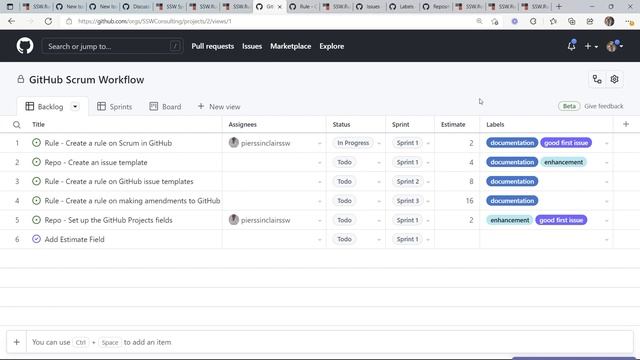Click the pierssinclairssw avatar in row 1
The width and height of the screenshot is (640, 360).
click(x=233, y=142)
